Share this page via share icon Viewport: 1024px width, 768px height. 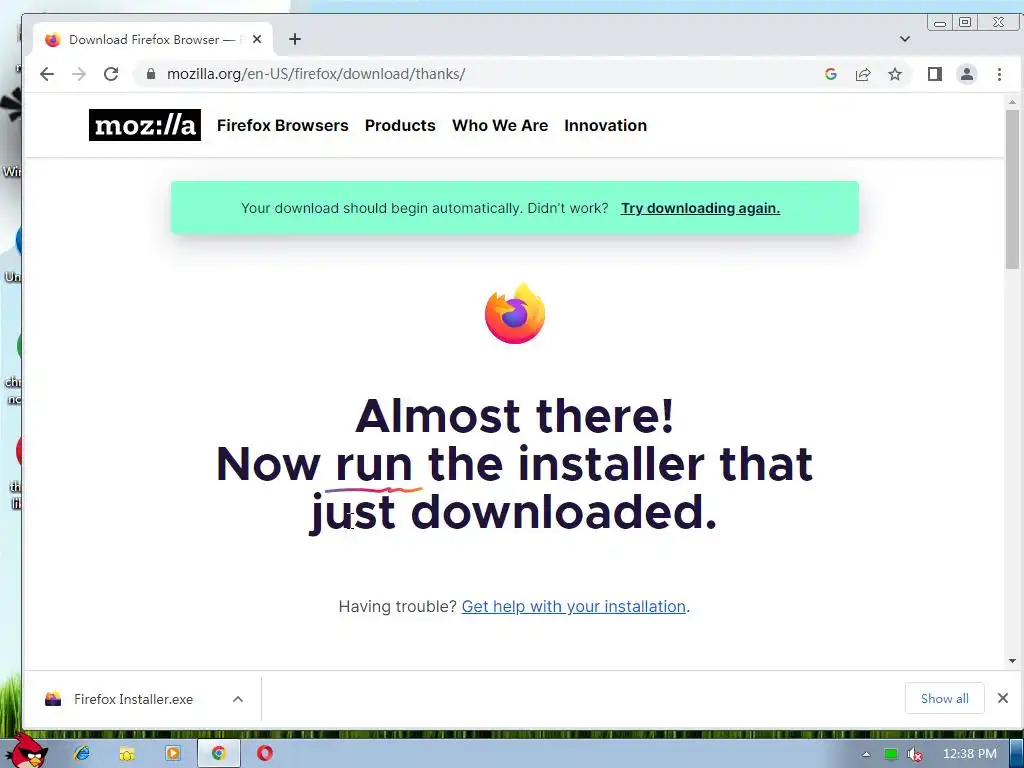point(863,74)
